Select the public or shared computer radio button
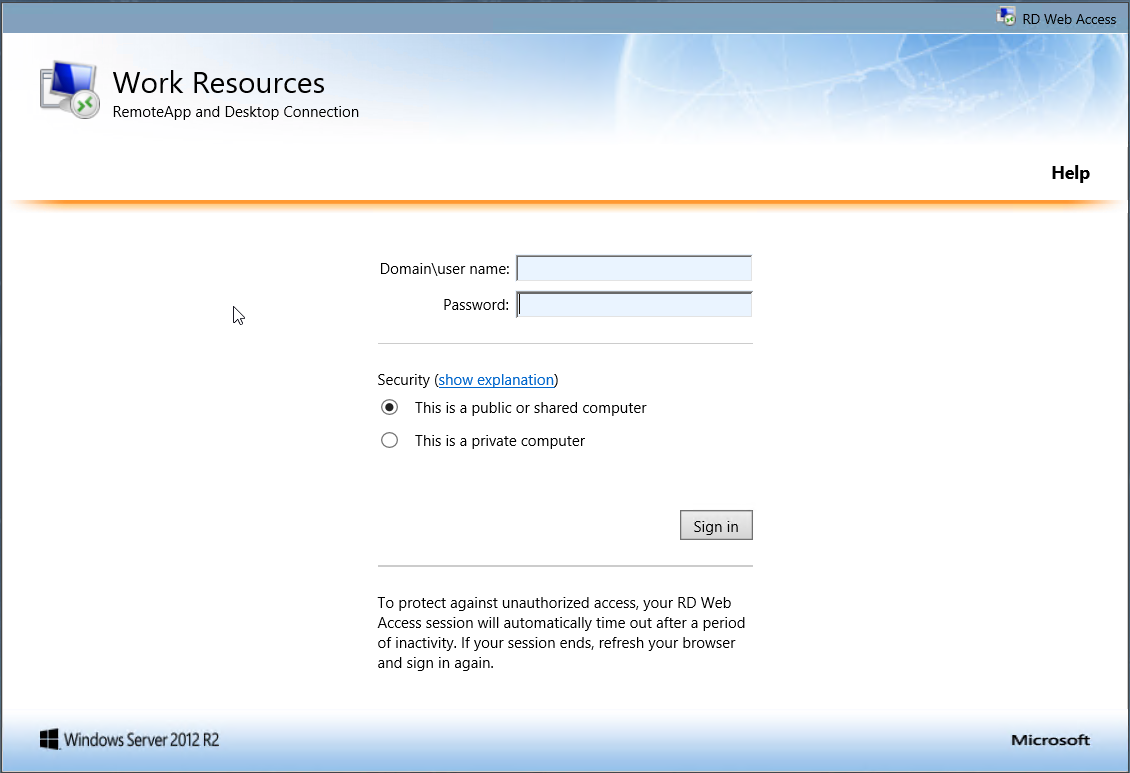 click(x=390, y=408)
